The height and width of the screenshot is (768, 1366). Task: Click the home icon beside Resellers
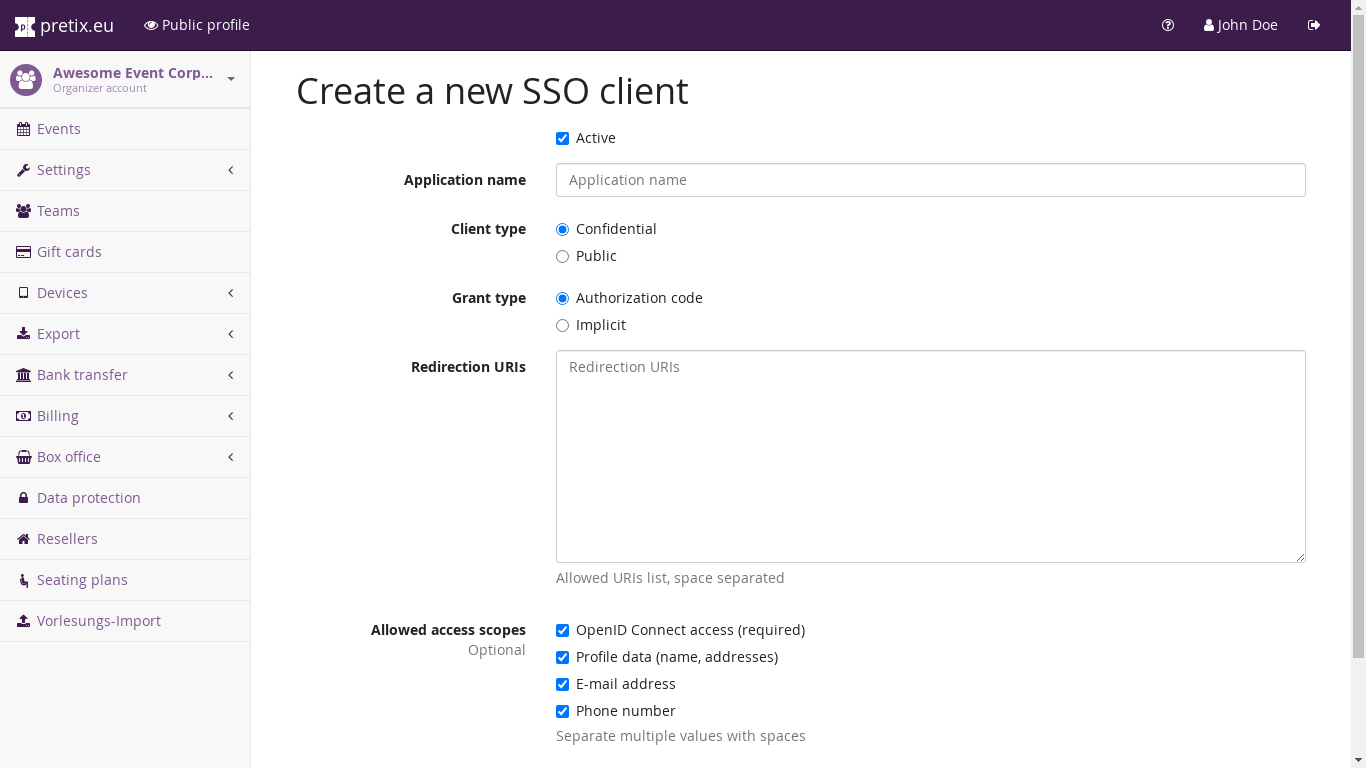pos(23,539)
